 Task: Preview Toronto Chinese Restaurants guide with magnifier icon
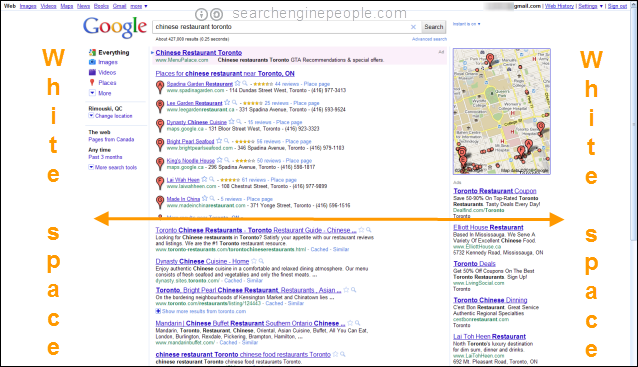point(368,230)
